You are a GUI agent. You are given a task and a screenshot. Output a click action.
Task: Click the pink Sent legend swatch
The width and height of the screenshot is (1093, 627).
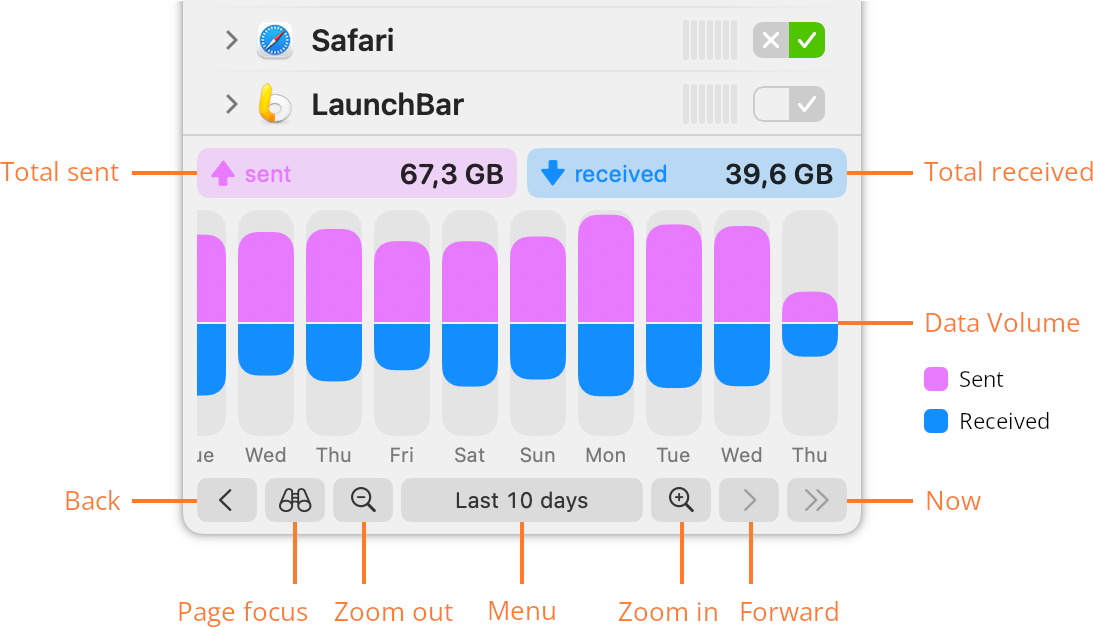pos(935,379)
